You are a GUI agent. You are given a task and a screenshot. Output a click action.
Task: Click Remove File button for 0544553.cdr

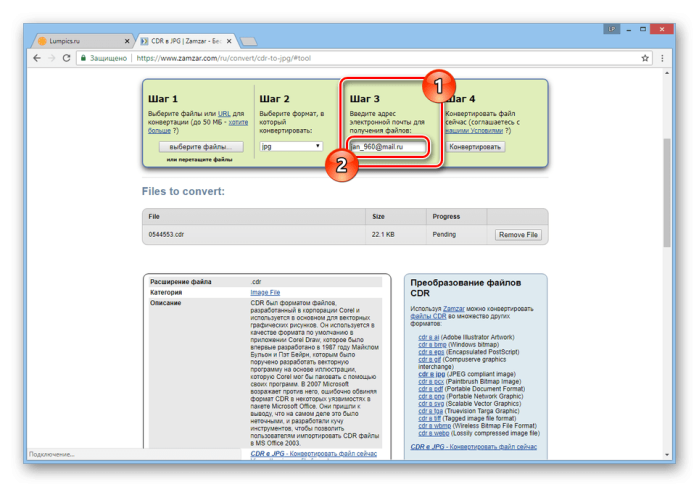tap(518, 235)
